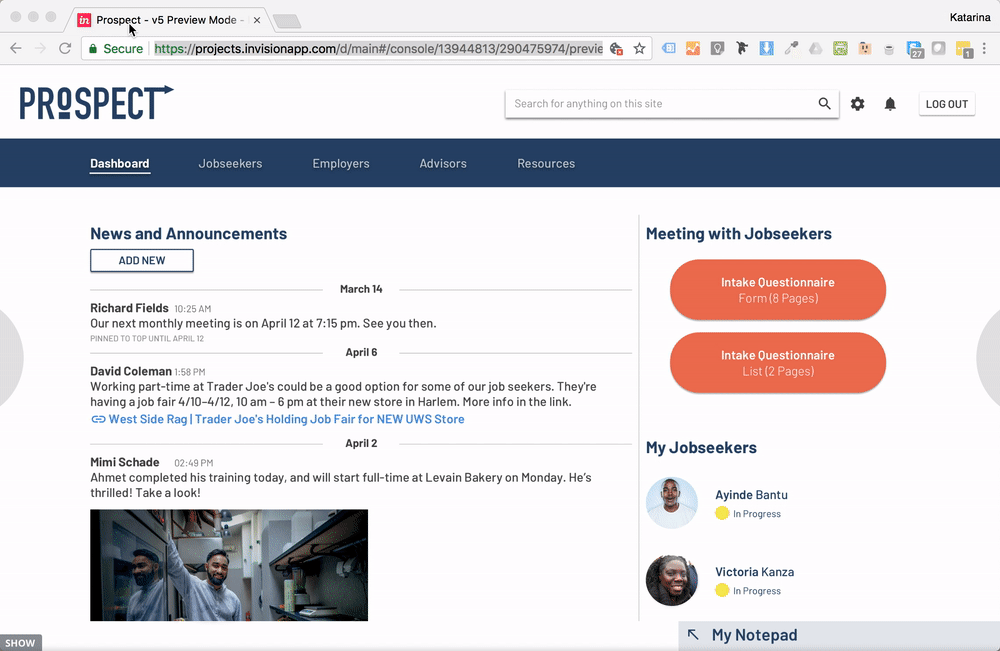Click Ayinde Bantu's yellow In Progress status dot
1000x651 pixels.
pyautogui.click(x=722, y=513)
